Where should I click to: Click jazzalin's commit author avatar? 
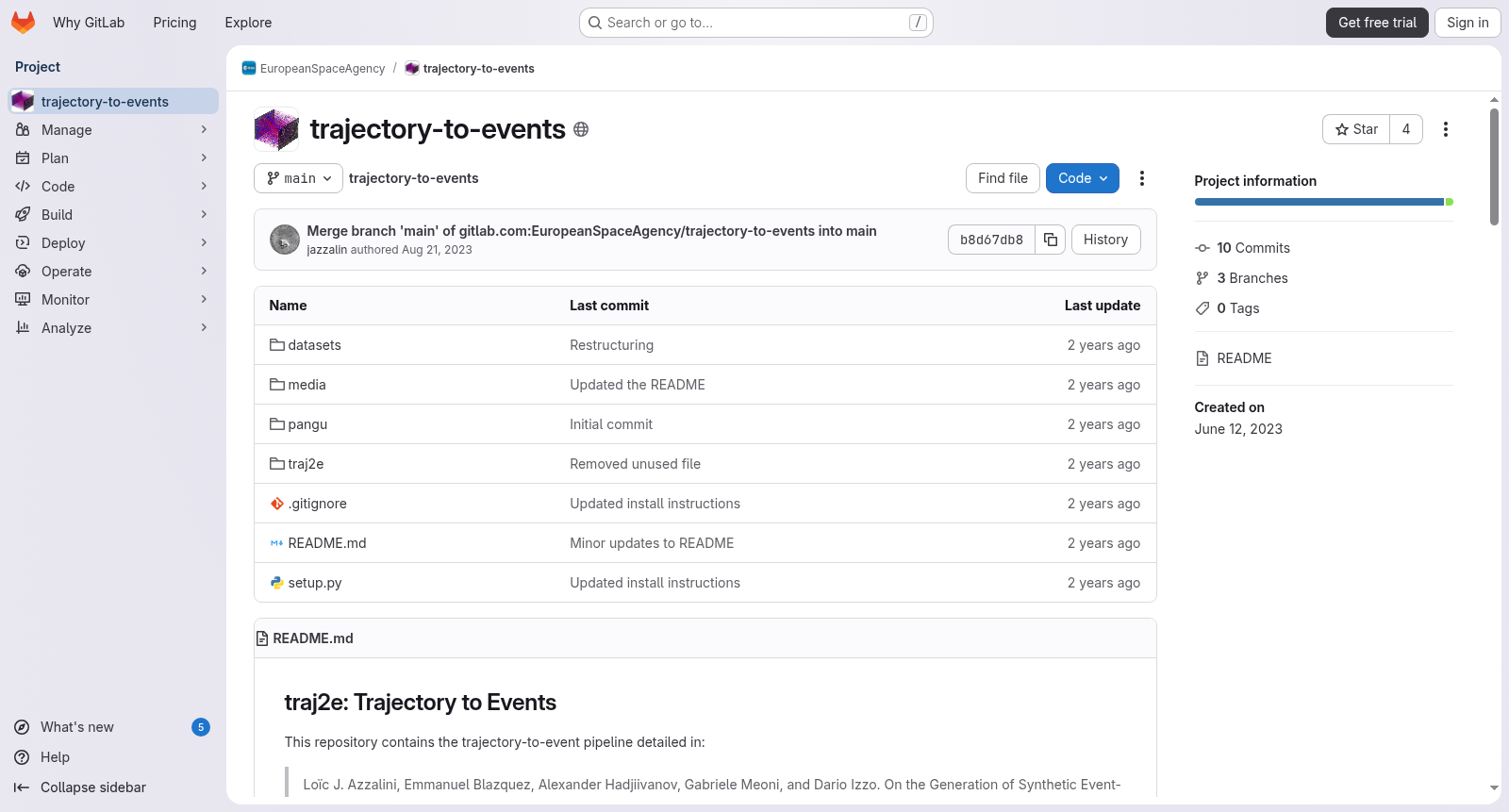point(285,240)
